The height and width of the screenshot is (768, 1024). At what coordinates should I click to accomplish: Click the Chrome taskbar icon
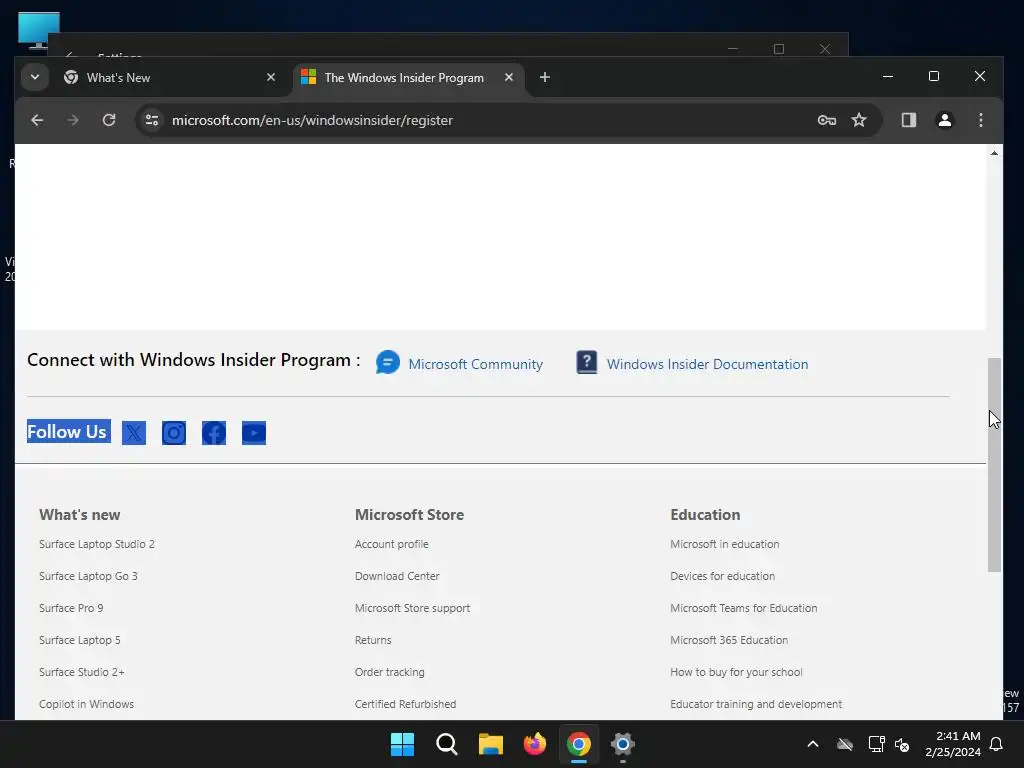(x=579, y=744)
